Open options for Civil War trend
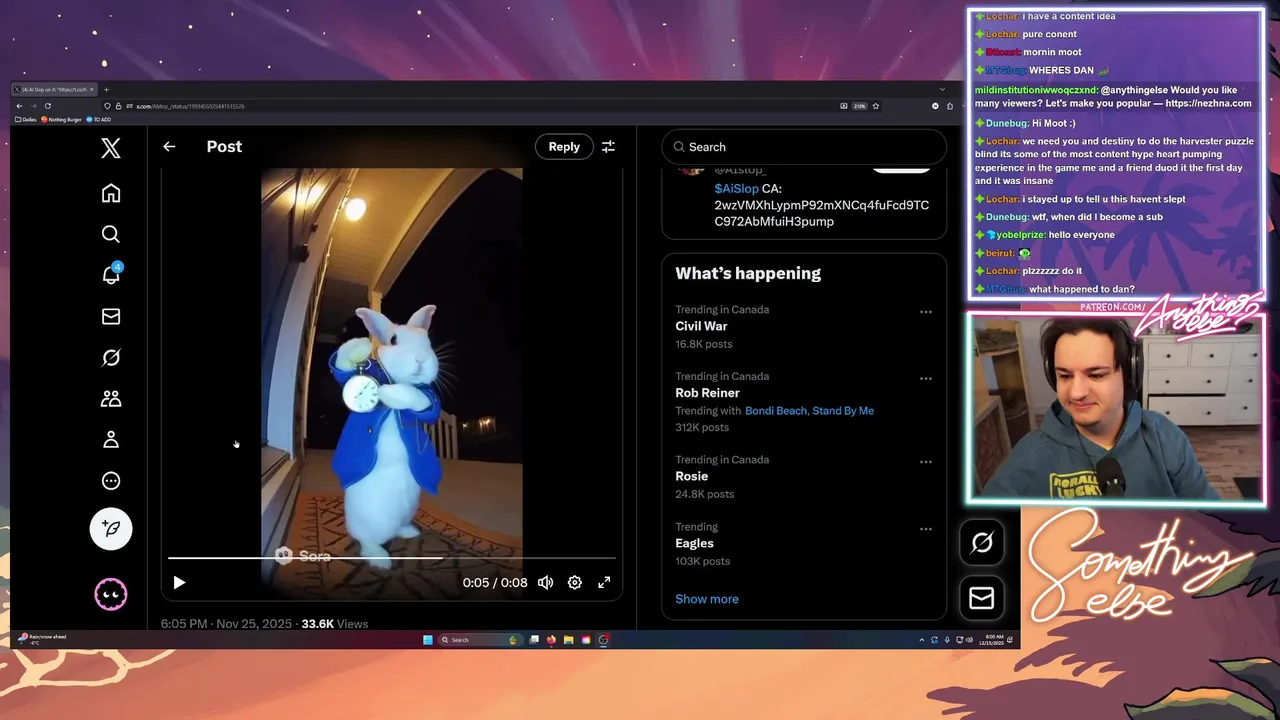Image resolution: width=1280 pixels, height=720 pixels. pos(926,312)
